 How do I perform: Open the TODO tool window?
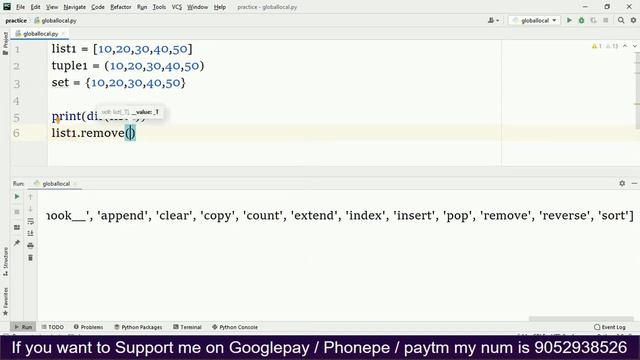point(53,327)
